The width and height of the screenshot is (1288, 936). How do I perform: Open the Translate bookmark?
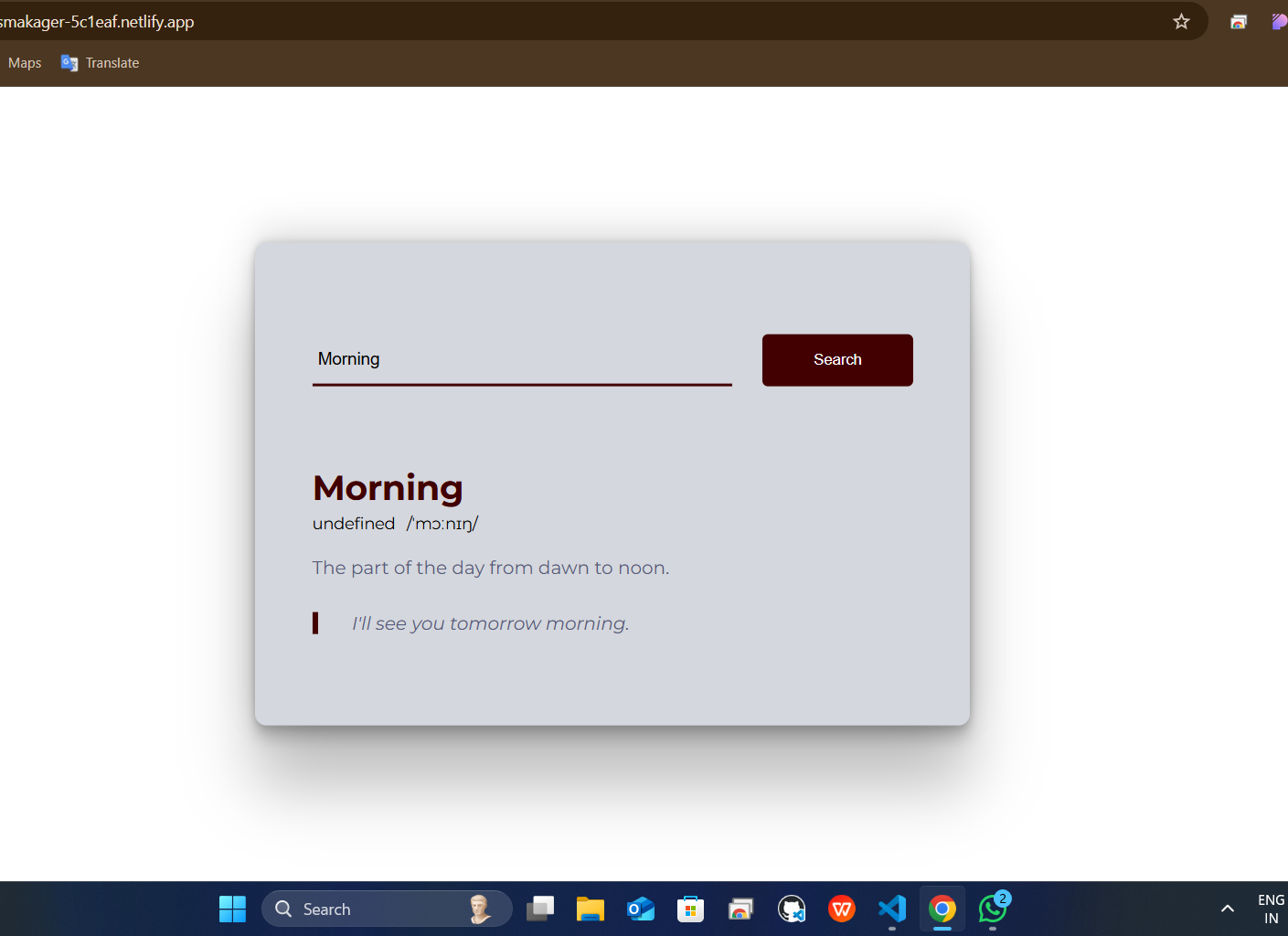[x=101, y=63]
